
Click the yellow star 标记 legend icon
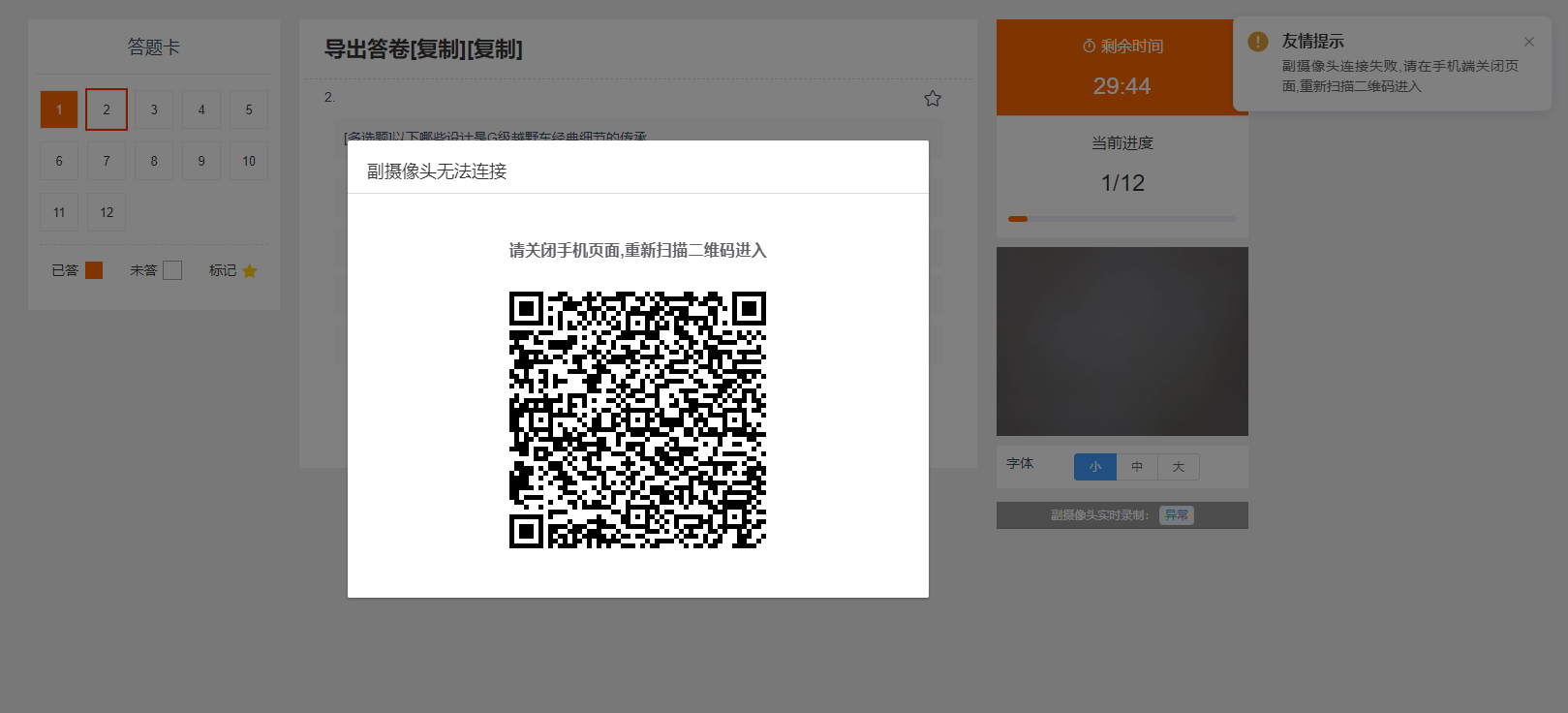250,271
